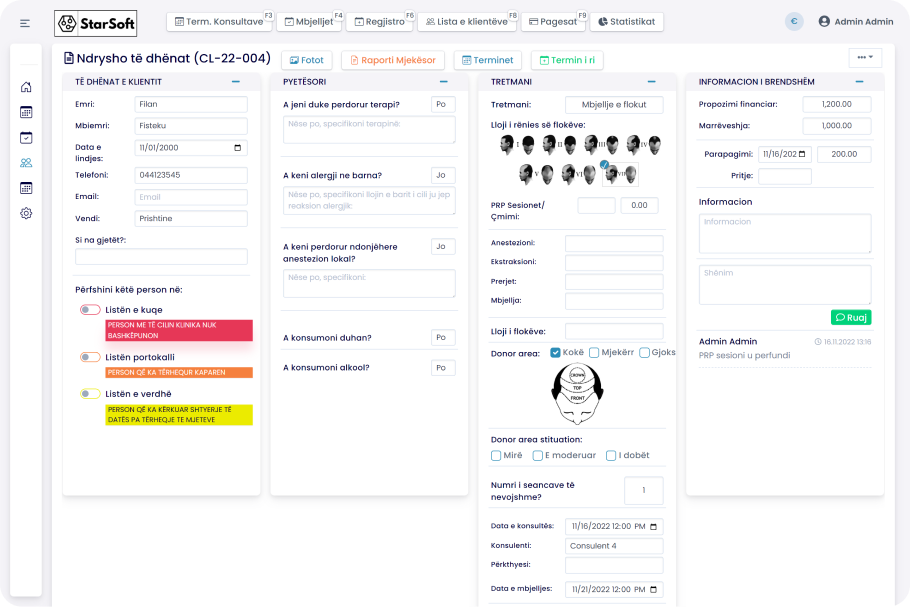Open the konsumoni alkool Po dropdown
Screen dimensions: 910x607
point(443,368)
